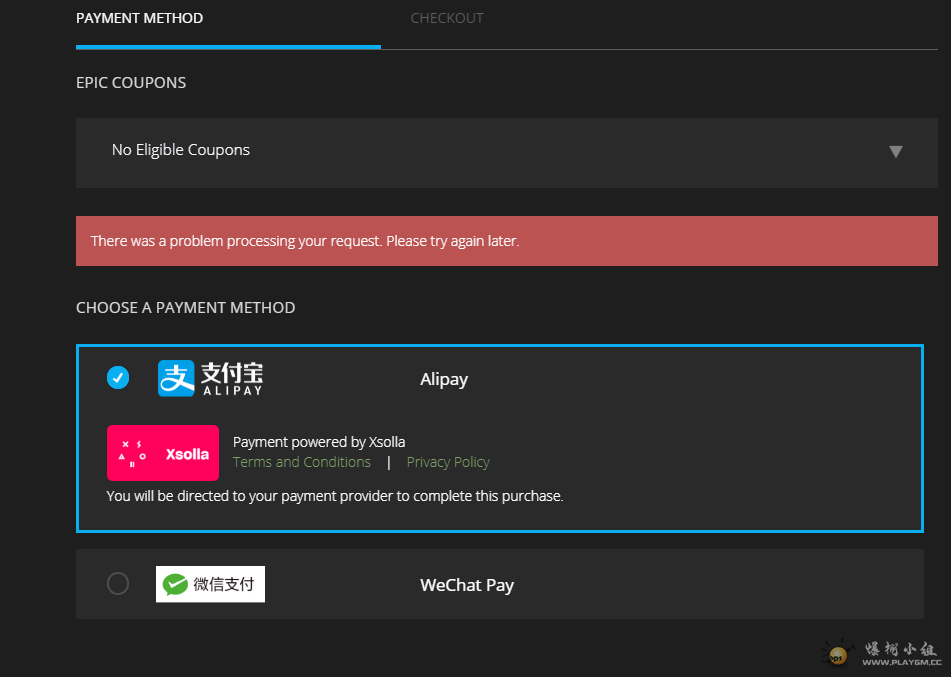This screenshot has height=677, width=951.
Task: Click the error message banner
Action: [x=506, y=241]
